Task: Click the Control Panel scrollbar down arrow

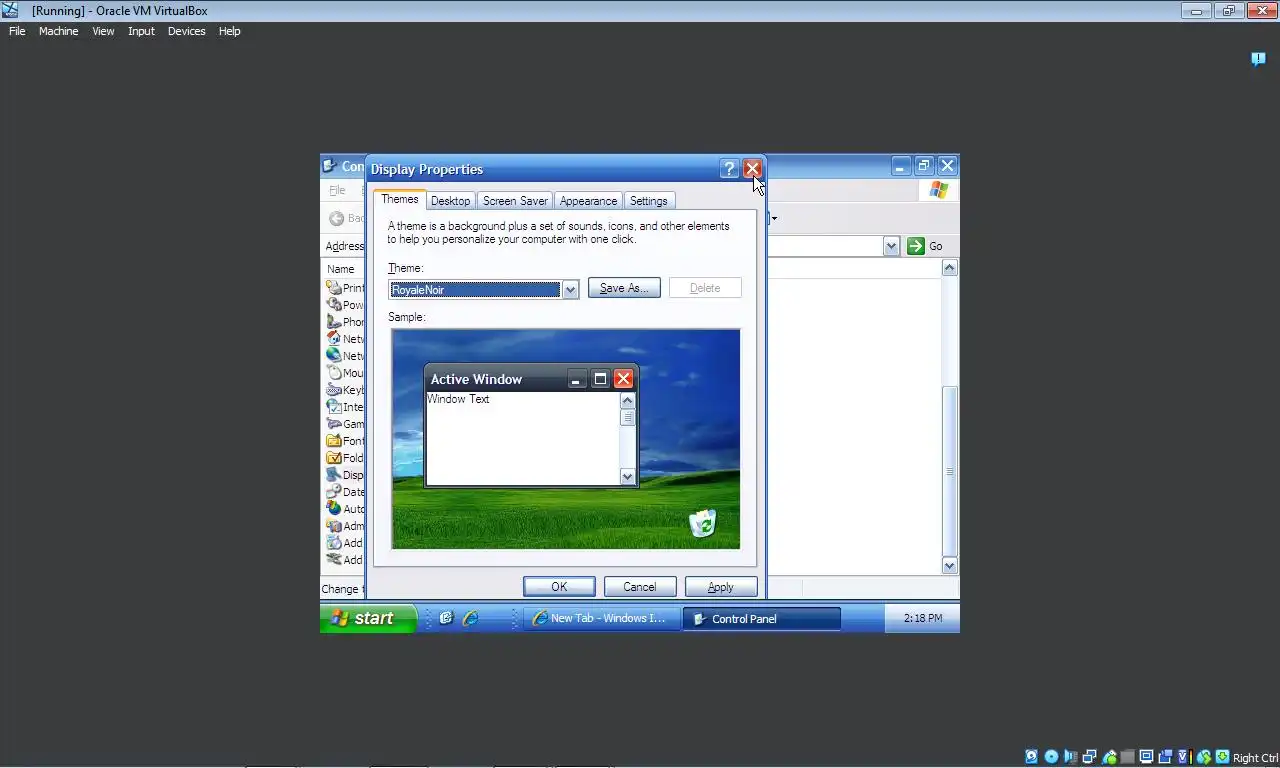Action: 950,565
